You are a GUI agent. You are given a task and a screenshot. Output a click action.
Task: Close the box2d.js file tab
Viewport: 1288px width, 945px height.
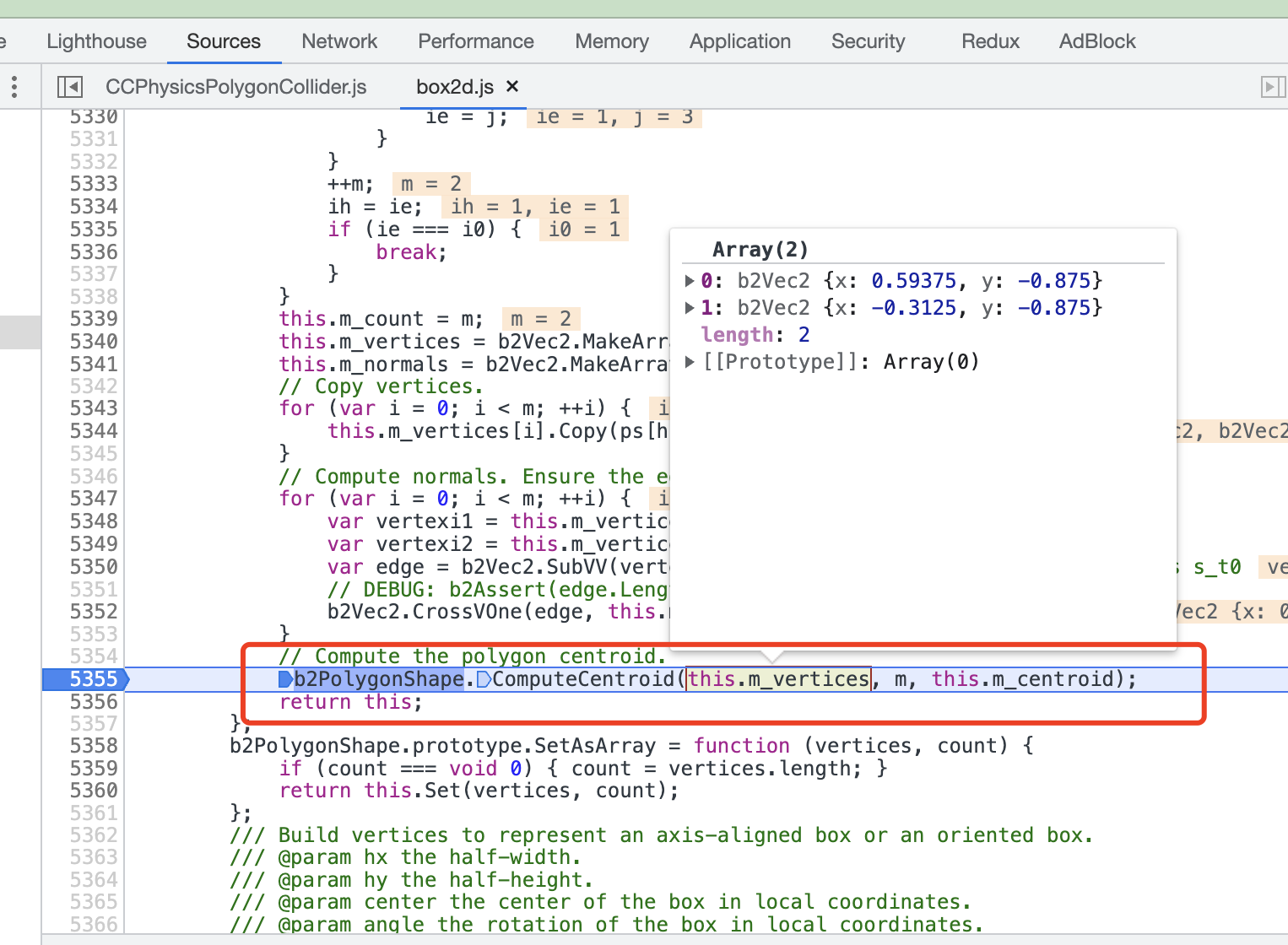click(x=512, y=86)
